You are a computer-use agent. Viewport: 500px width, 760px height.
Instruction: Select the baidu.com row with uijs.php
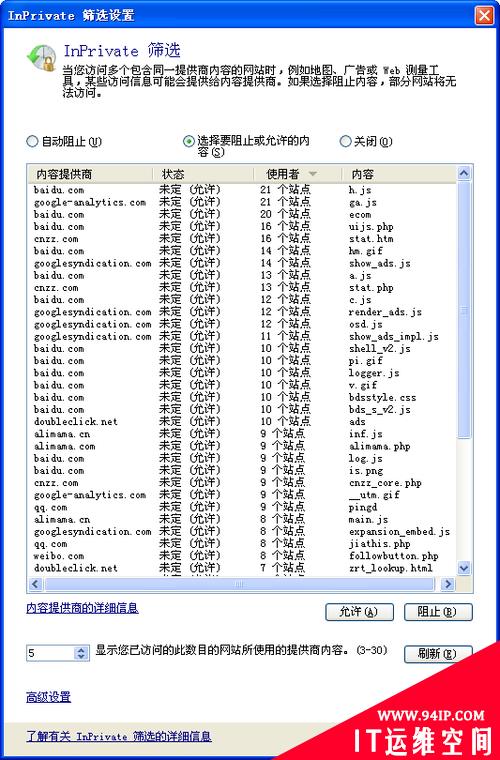coord(242,226)
